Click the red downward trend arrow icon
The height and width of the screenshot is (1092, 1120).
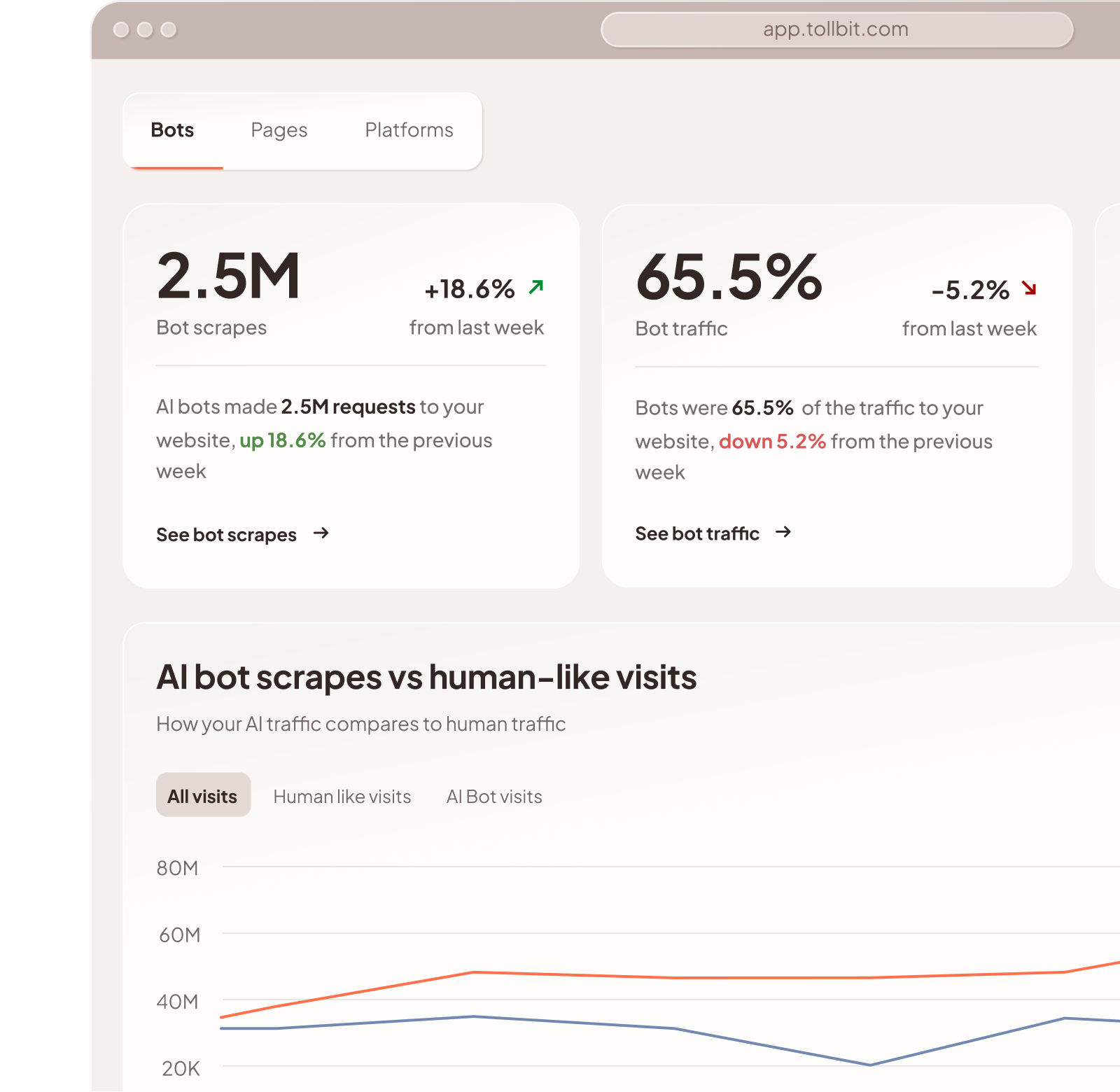coord(1029,289)
